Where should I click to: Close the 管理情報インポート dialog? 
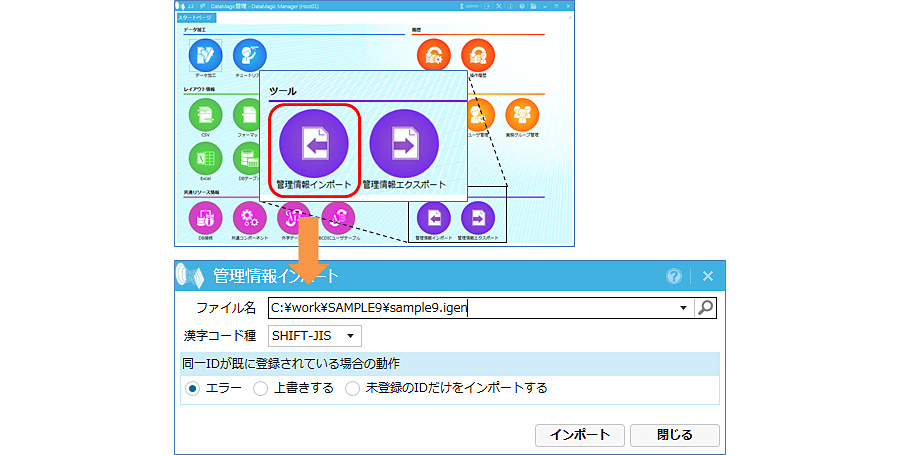(707, 276)
